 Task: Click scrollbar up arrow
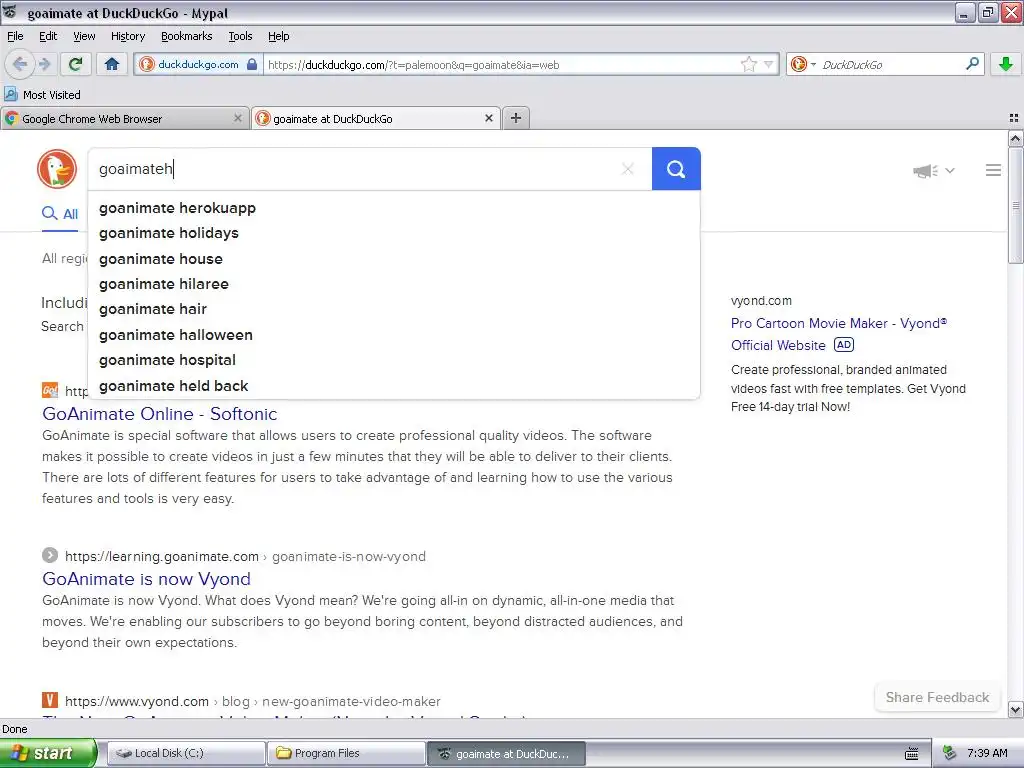1015,138
